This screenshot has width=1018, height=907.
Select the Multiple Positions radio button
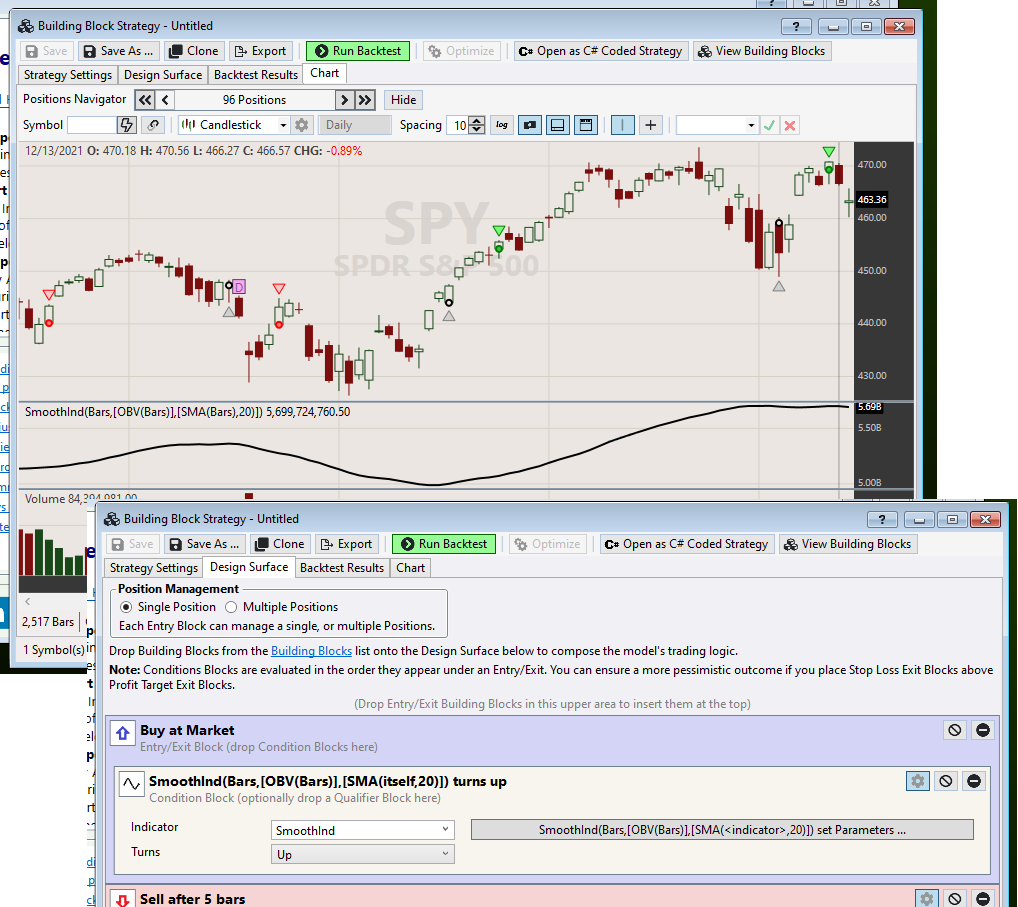coord(231,607)
